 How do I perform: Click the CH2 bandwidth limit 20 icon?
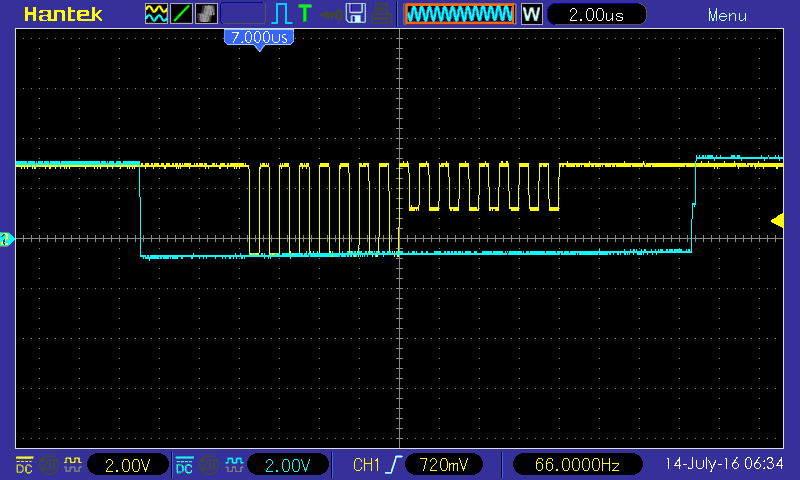click(x=209, y=465)
